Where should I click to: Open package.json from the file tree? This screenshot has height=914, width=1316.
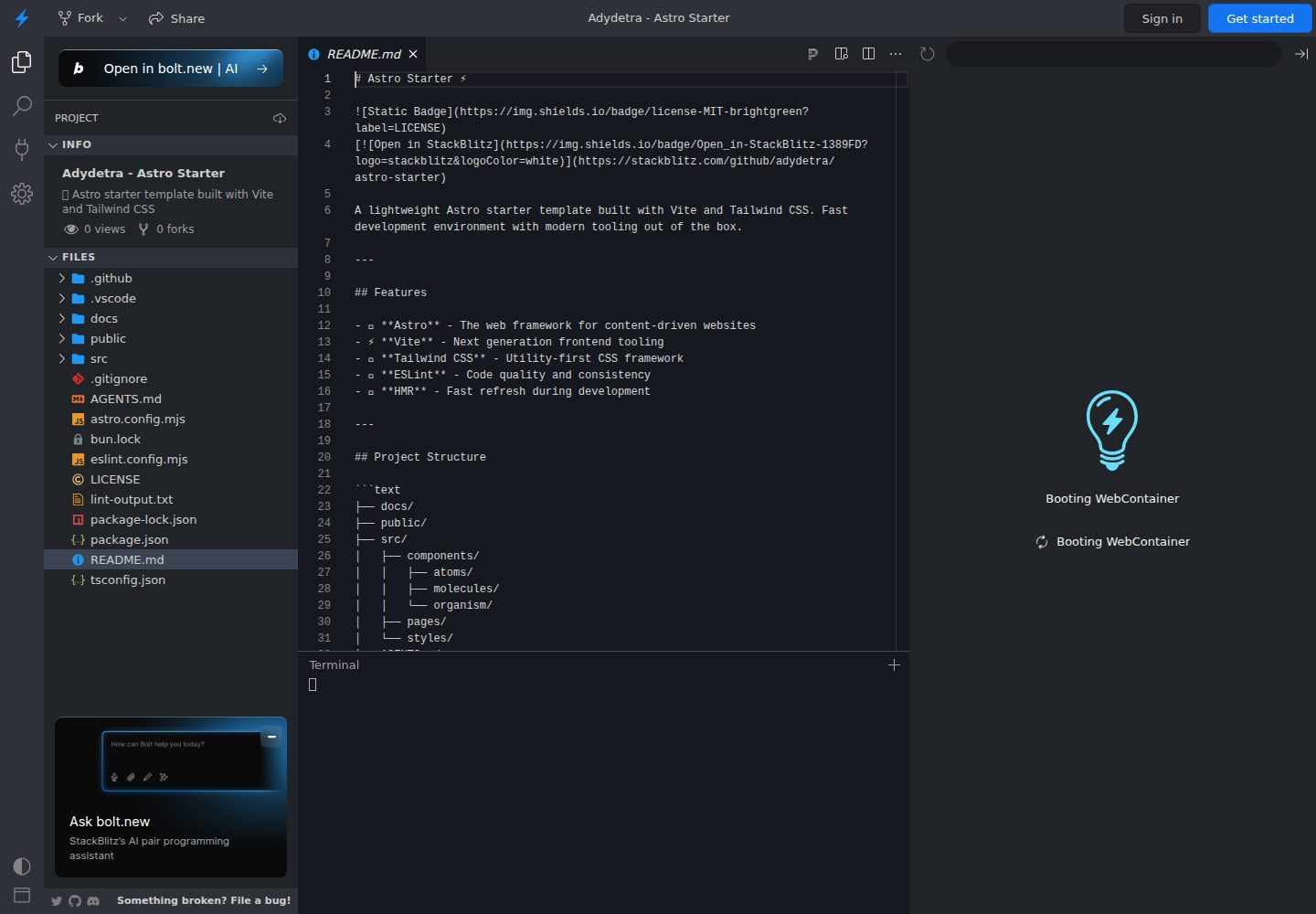[x=171, y=539]
